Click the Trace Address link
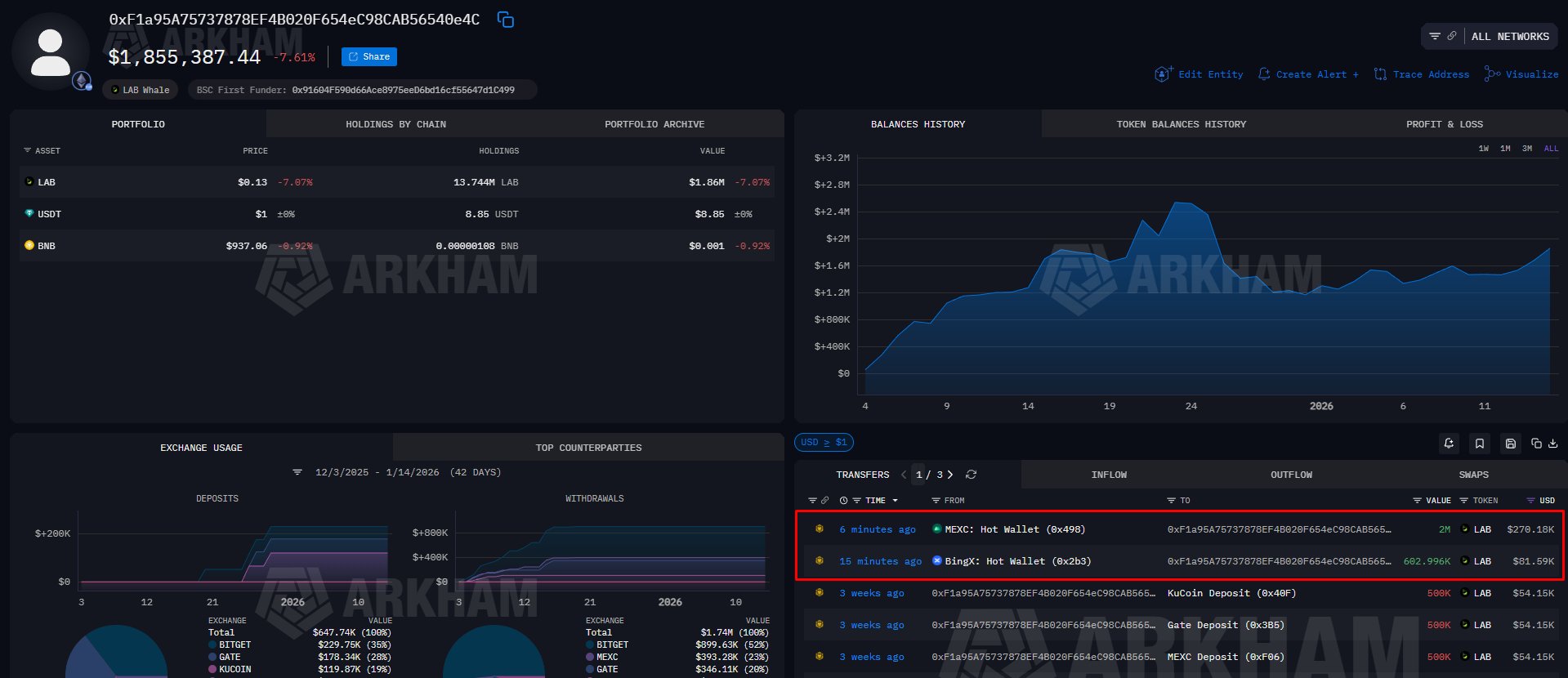 (1422, 74)
